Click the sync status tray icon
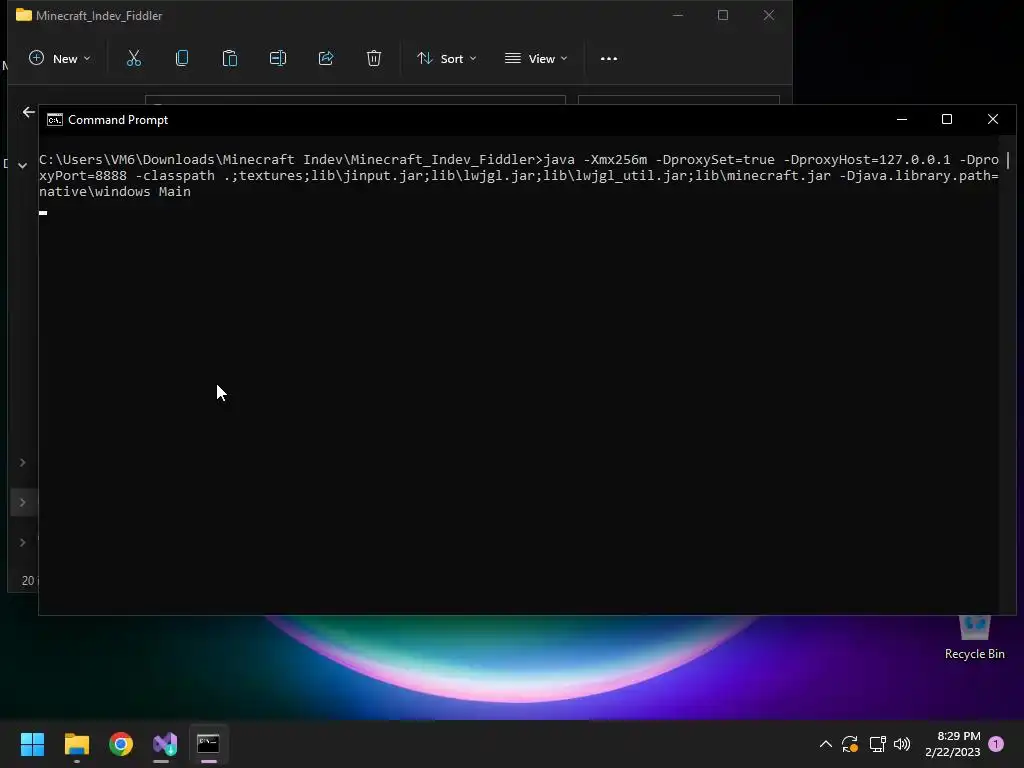This screenshot has width=1024, height=768. 850,744
